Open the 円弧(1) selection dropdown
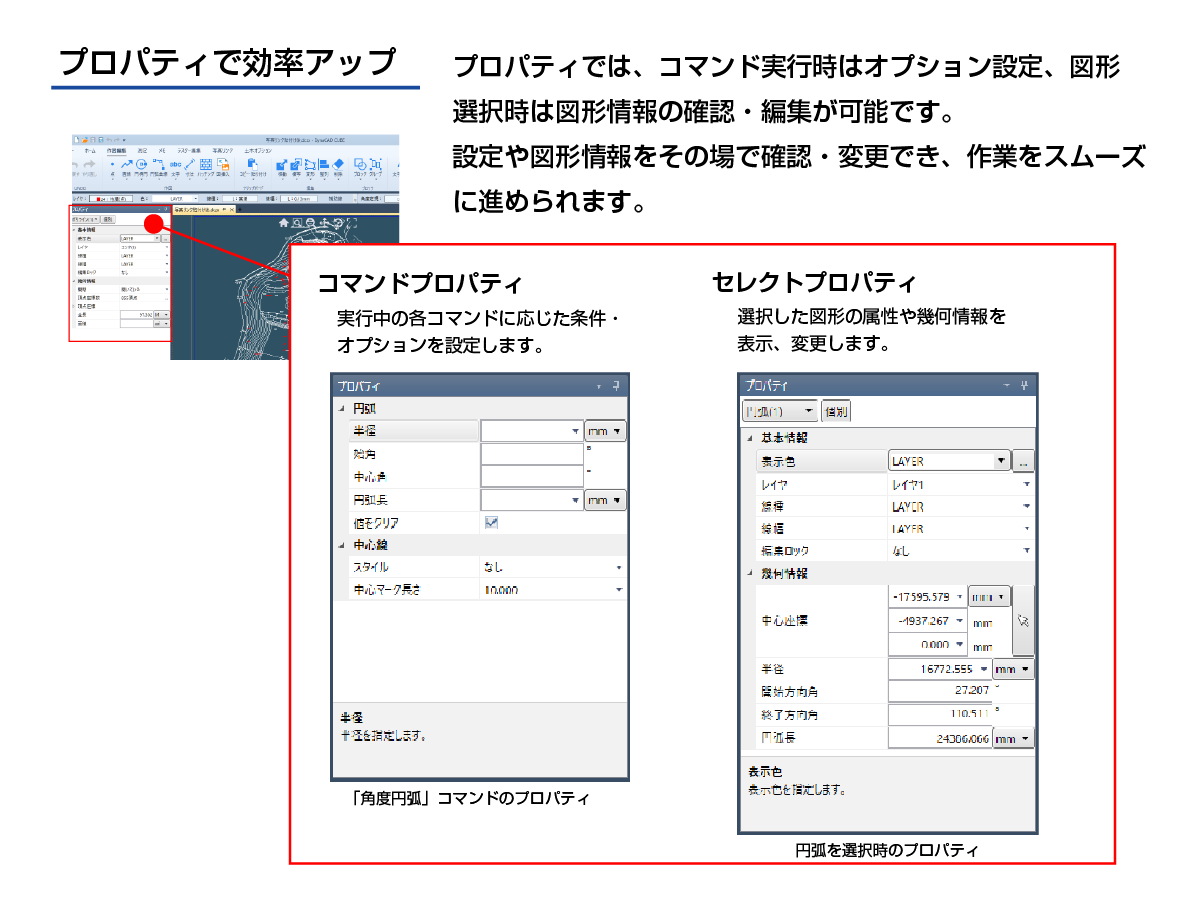This screenshot has height=900, width=1200. point(779,412)
